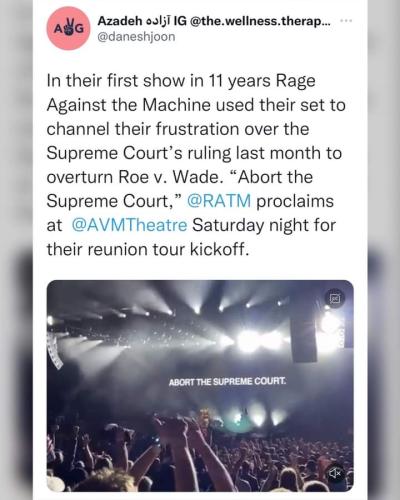The image size is (400, 500).
Task: Click the truncated IG @the.wellness.therap... text
Action: tap(252, 21)
